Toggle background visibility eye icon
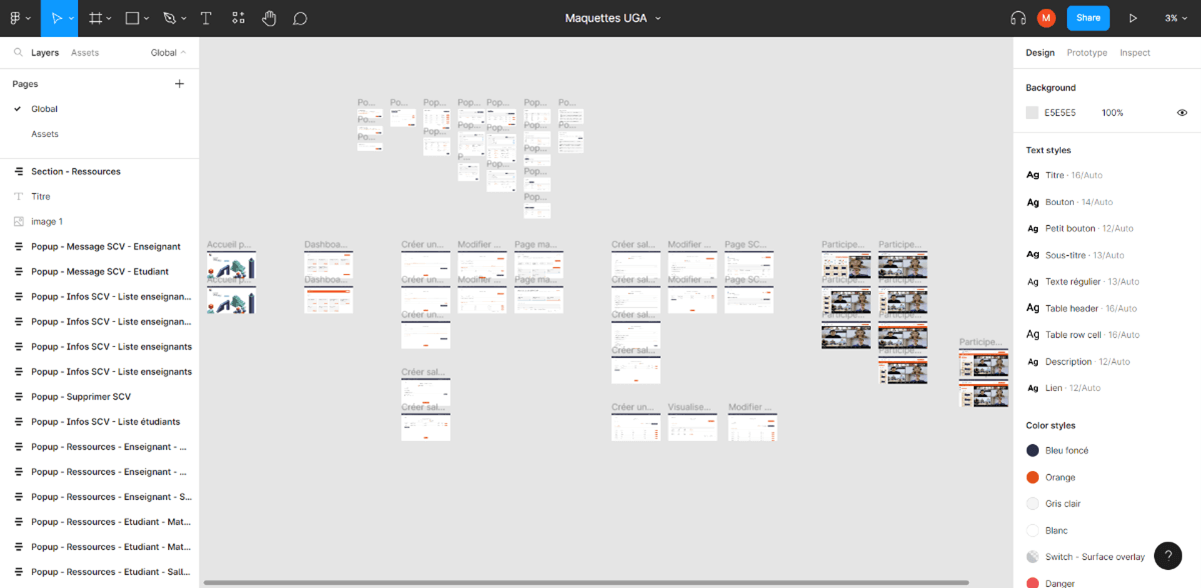 tap(1182, 113)
